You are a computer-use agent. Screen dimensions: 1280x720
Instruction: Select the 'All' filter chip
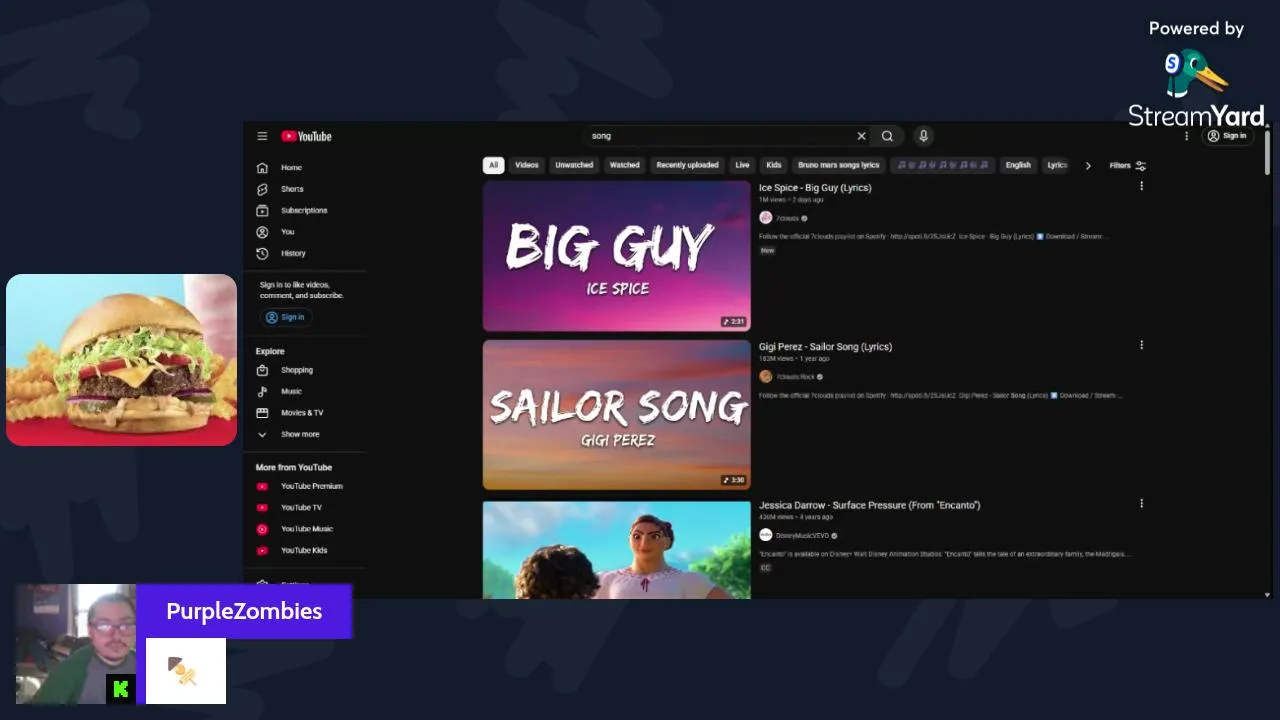coord(493,165)
